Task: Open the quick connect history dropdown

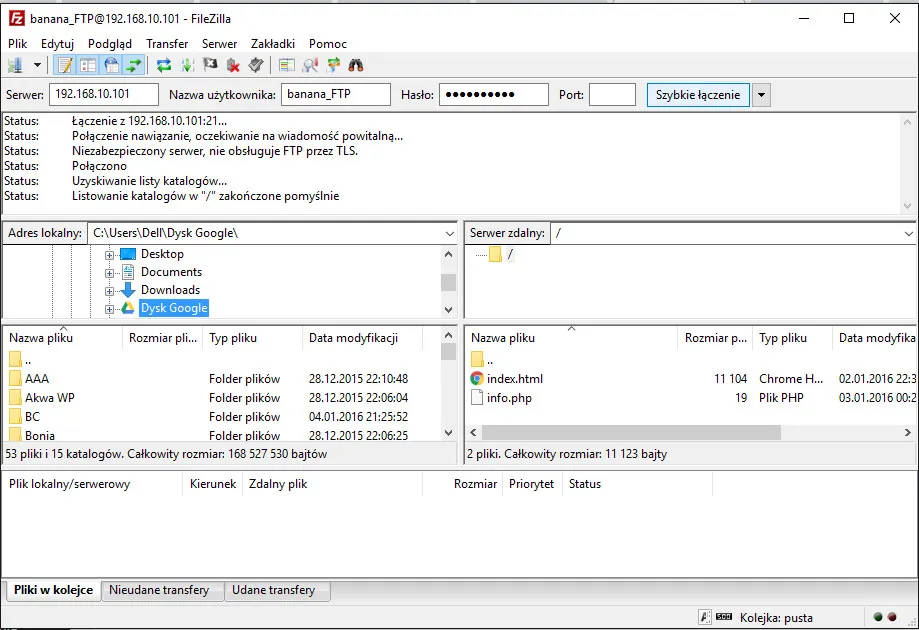Action: click(761, 95)
